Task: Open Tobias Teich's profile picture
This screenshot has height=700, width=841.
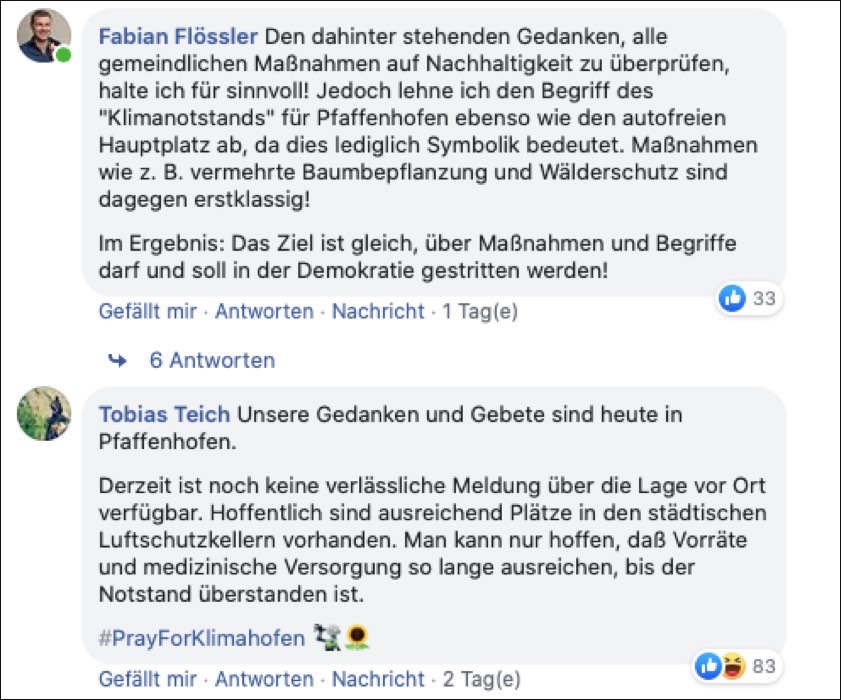Action: coord(44,413)
